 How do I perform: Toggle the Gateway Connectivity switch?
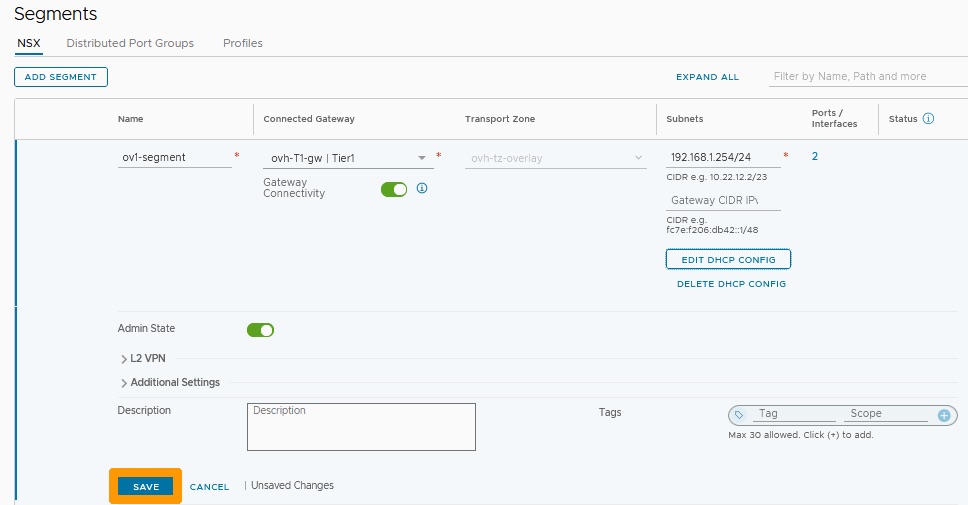tap(394, 190)
